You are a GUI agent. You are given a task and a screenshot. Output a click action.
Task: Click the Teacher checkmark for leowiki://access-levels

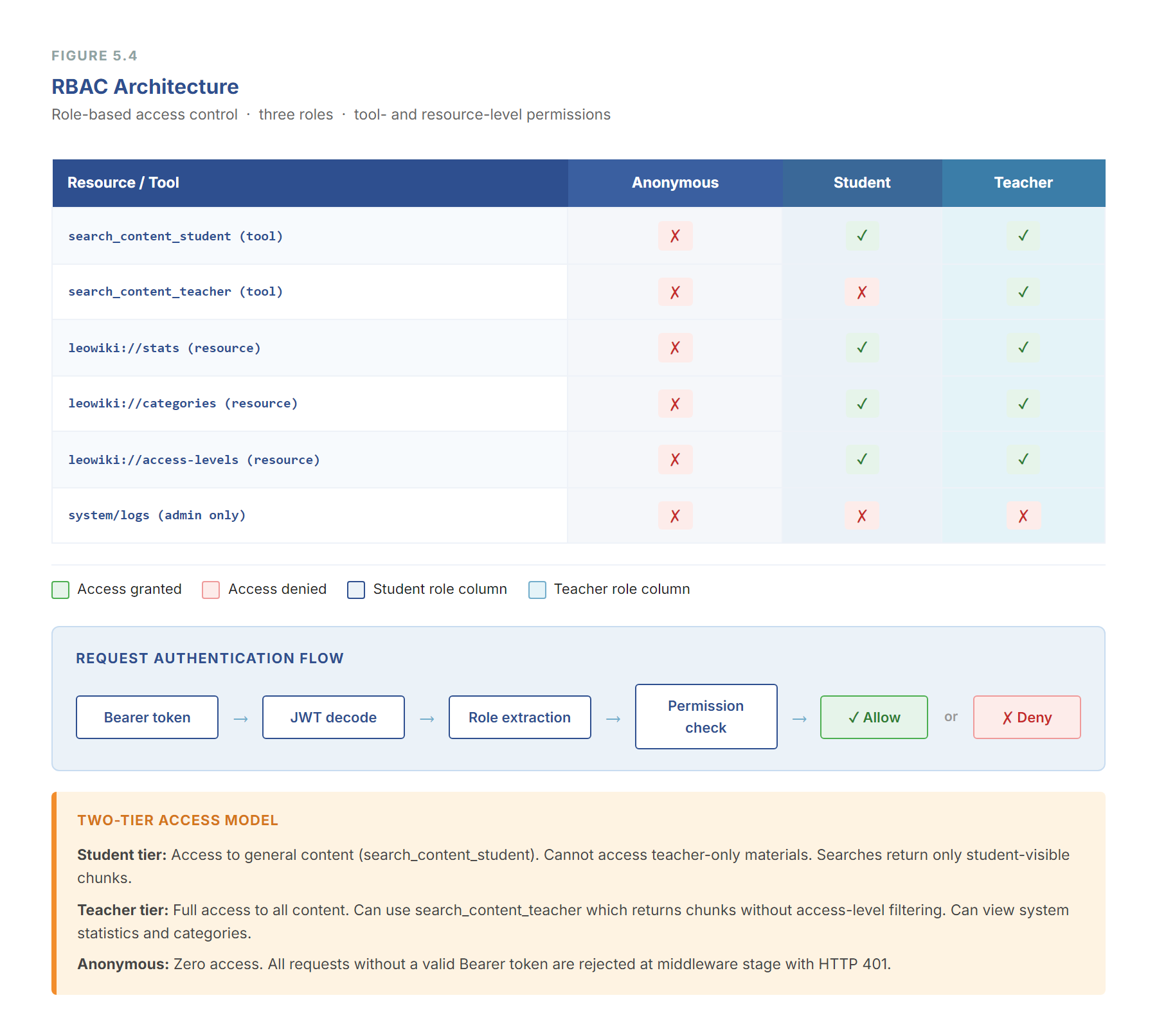coord(1023,460)
